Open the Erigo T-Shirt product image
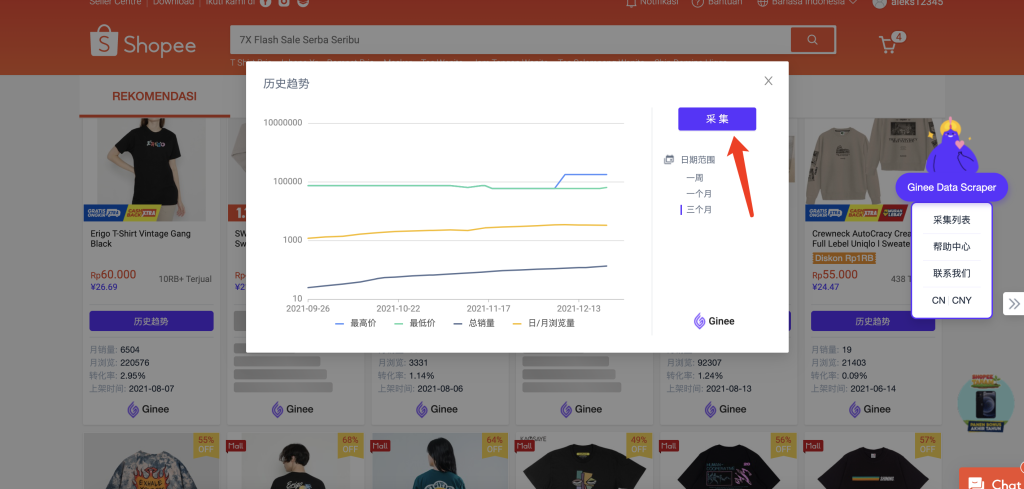Viewport: 1024px width, 489px height. point(151,170)
